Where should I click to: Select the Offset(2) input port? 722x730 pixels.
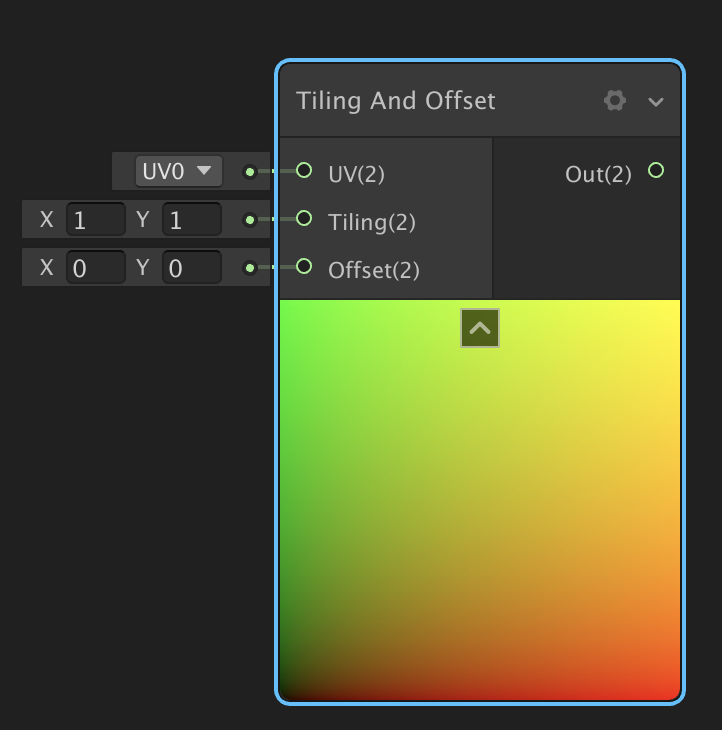tap(304, 266)
